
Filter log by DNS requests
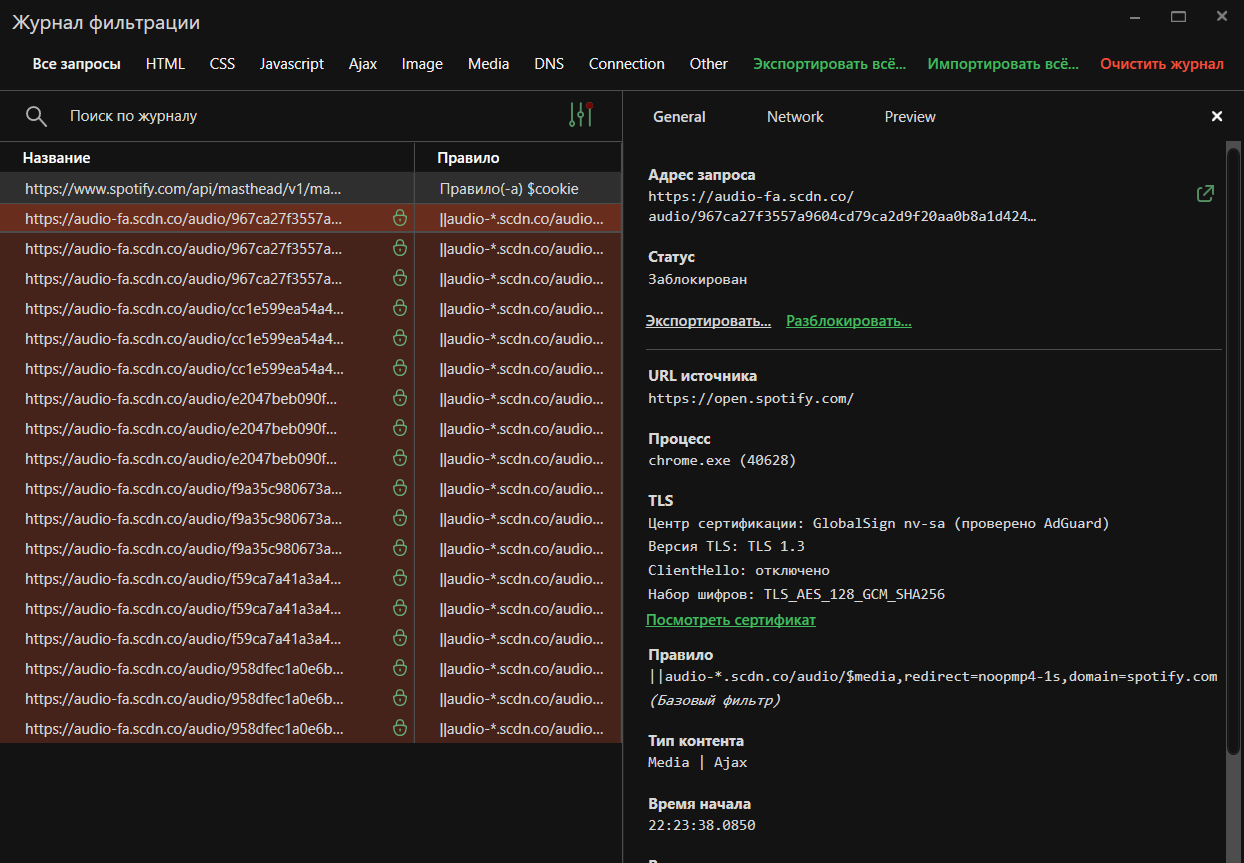click(x=549, y=63)
